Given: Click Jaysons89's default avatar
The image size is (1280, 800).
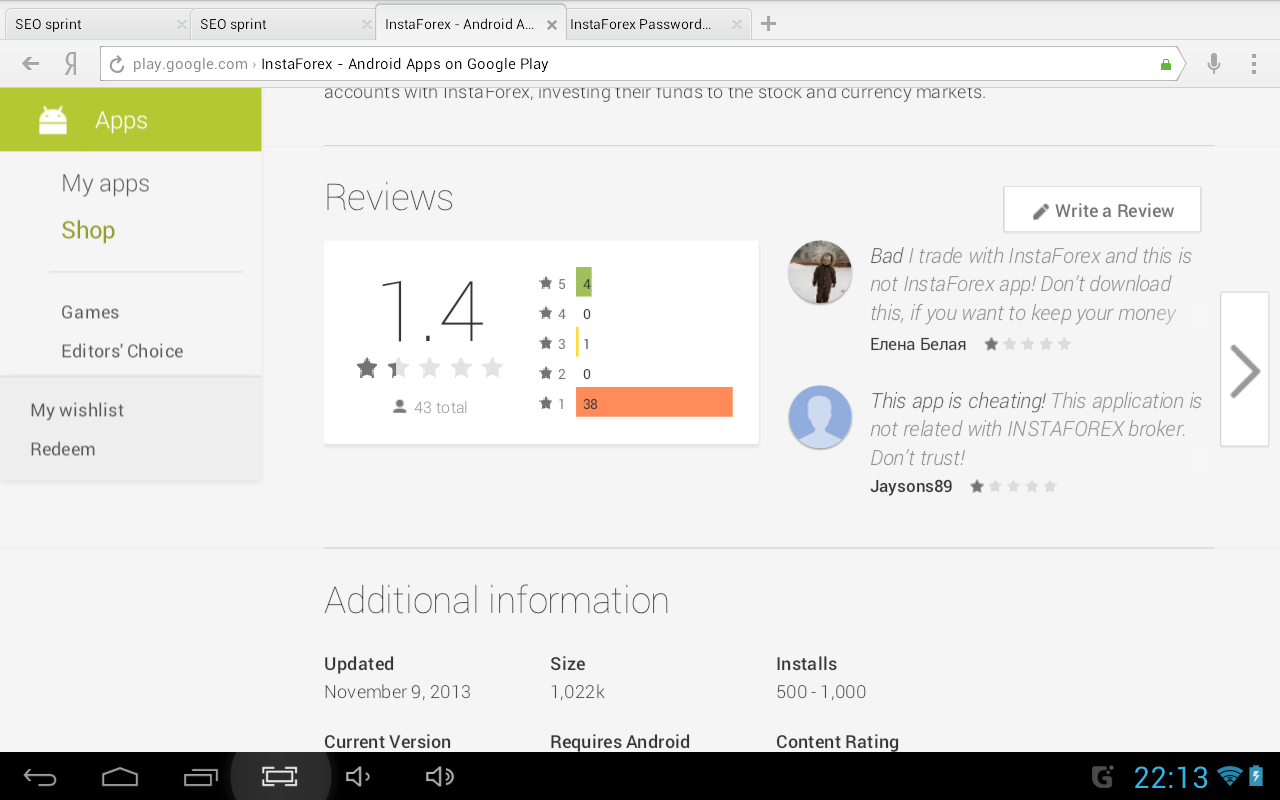Looking at the screenshot, I should 820,417.
